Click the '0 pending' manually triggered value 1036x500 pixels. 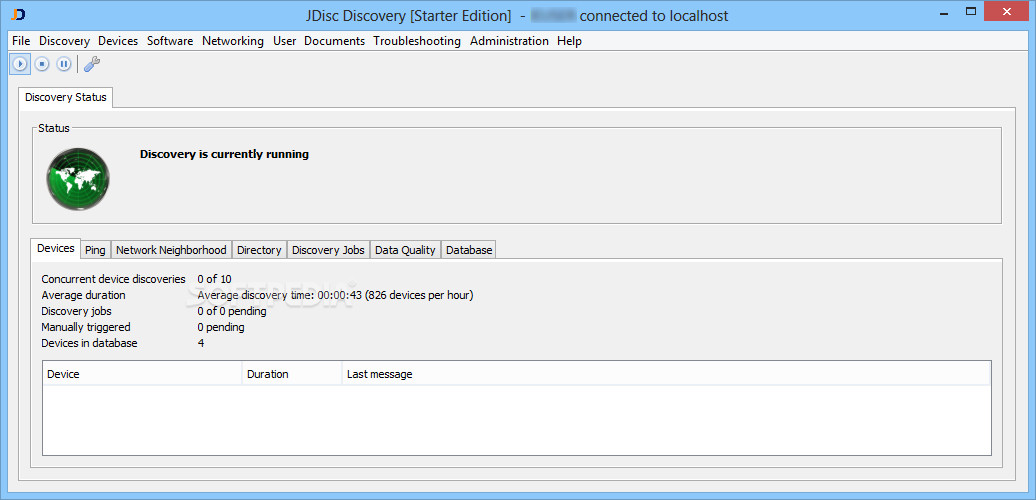coord(221,327)
